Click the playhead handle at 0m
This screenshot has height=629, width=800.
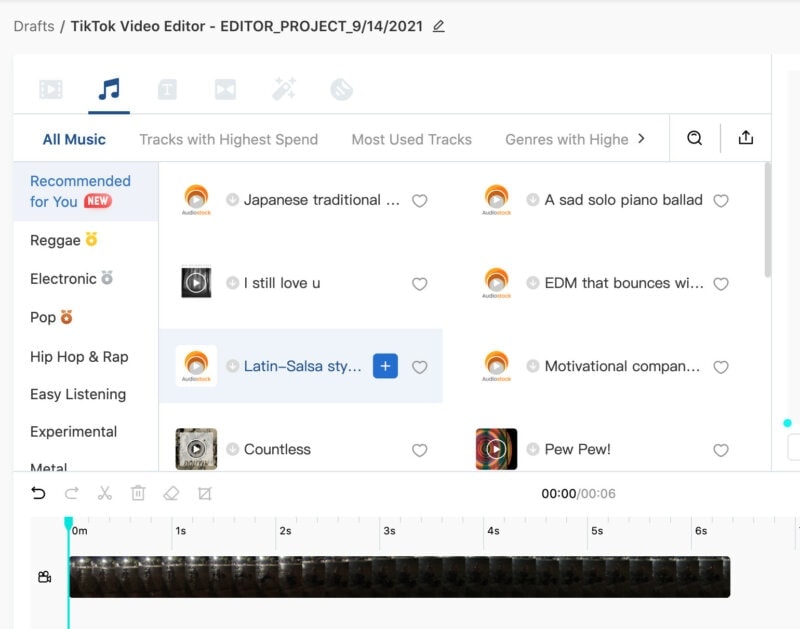[x=68, y=523]
